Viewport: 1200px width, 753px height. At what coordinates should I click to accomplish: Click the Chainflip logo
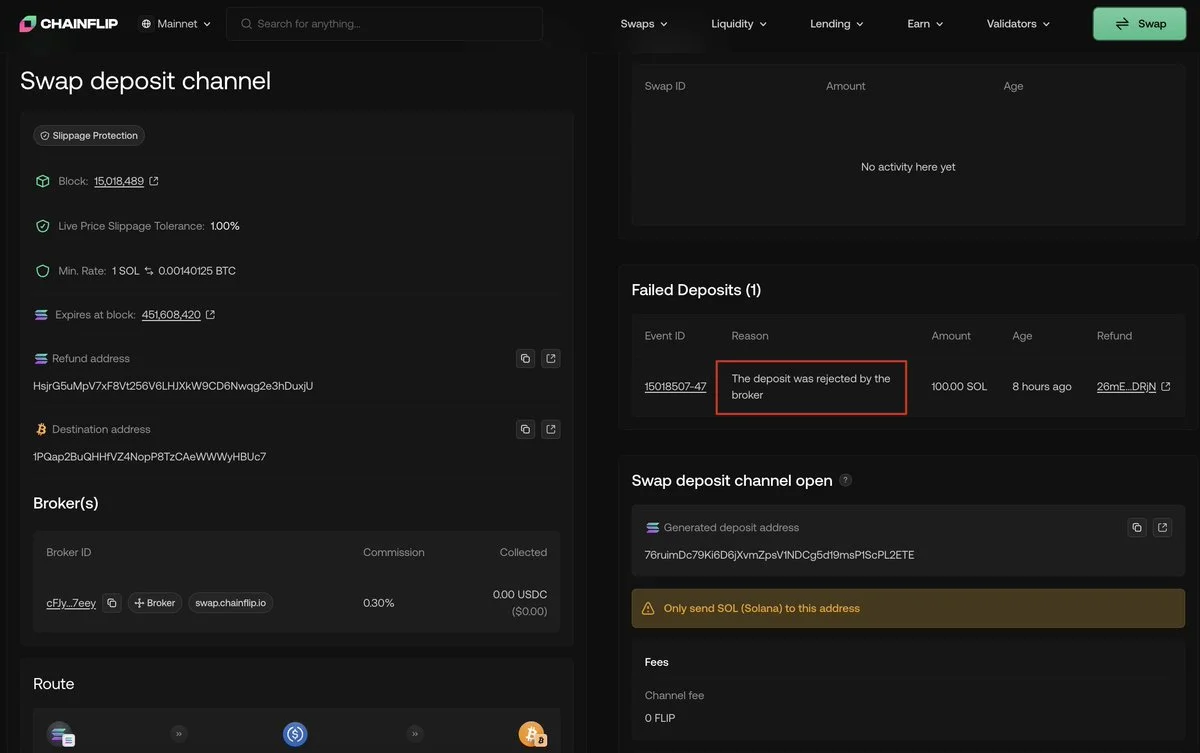click(x=69, y=23)
